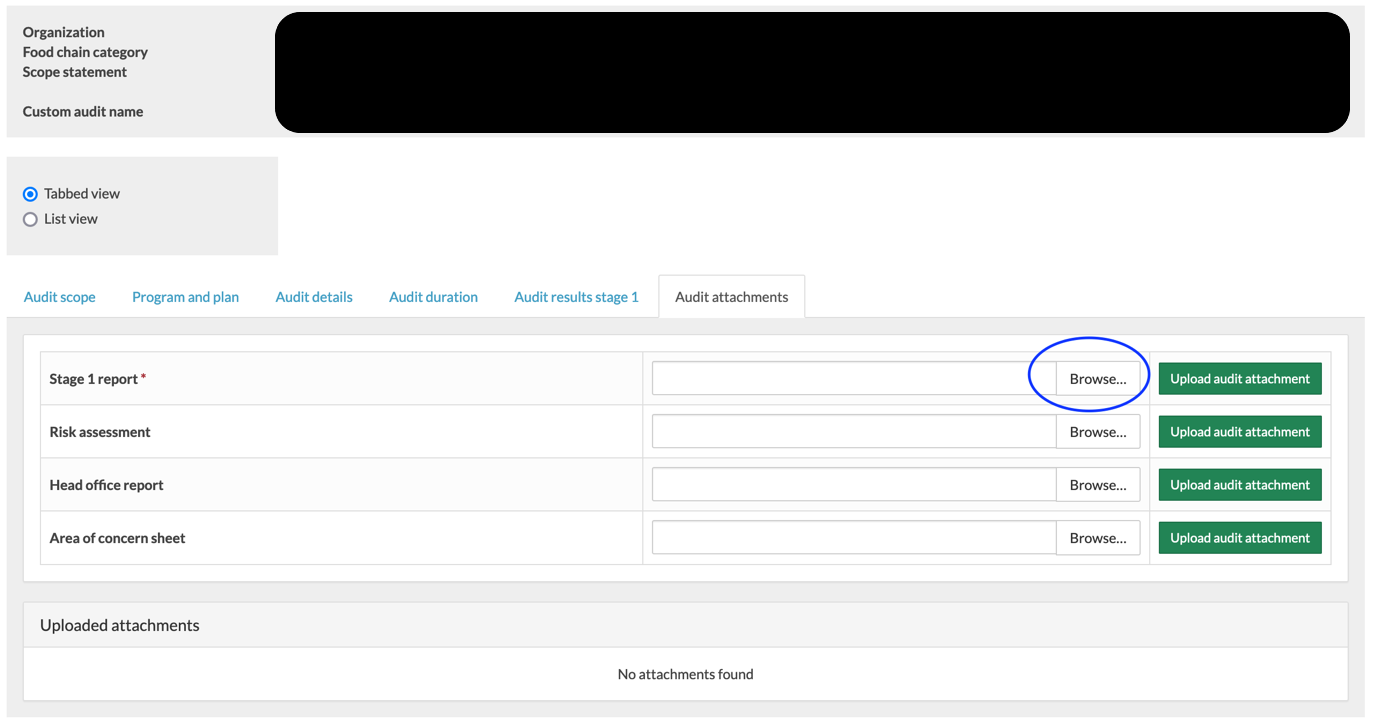
Task: Go to the Audit duration tab
Action: coord(433,297)
